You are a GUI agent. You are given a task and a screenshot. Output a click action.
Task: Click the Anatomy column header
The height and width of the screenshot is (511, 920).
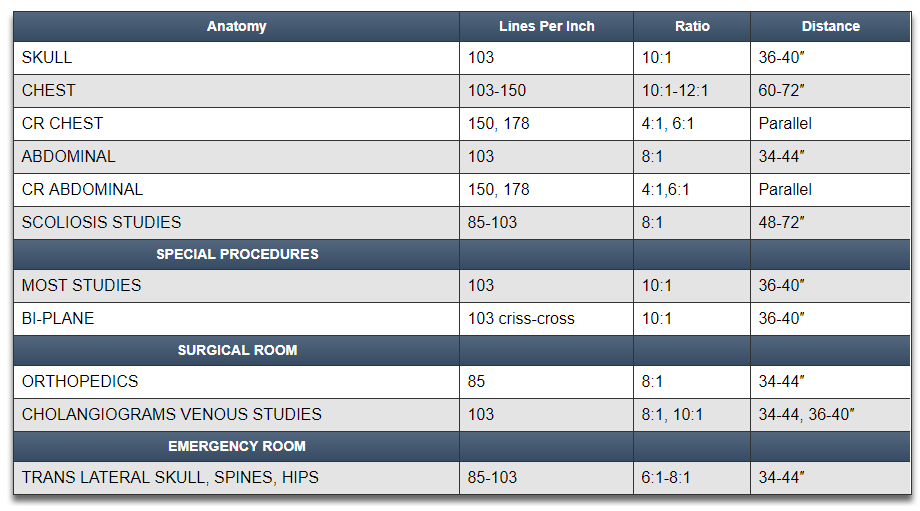(236, 26)
